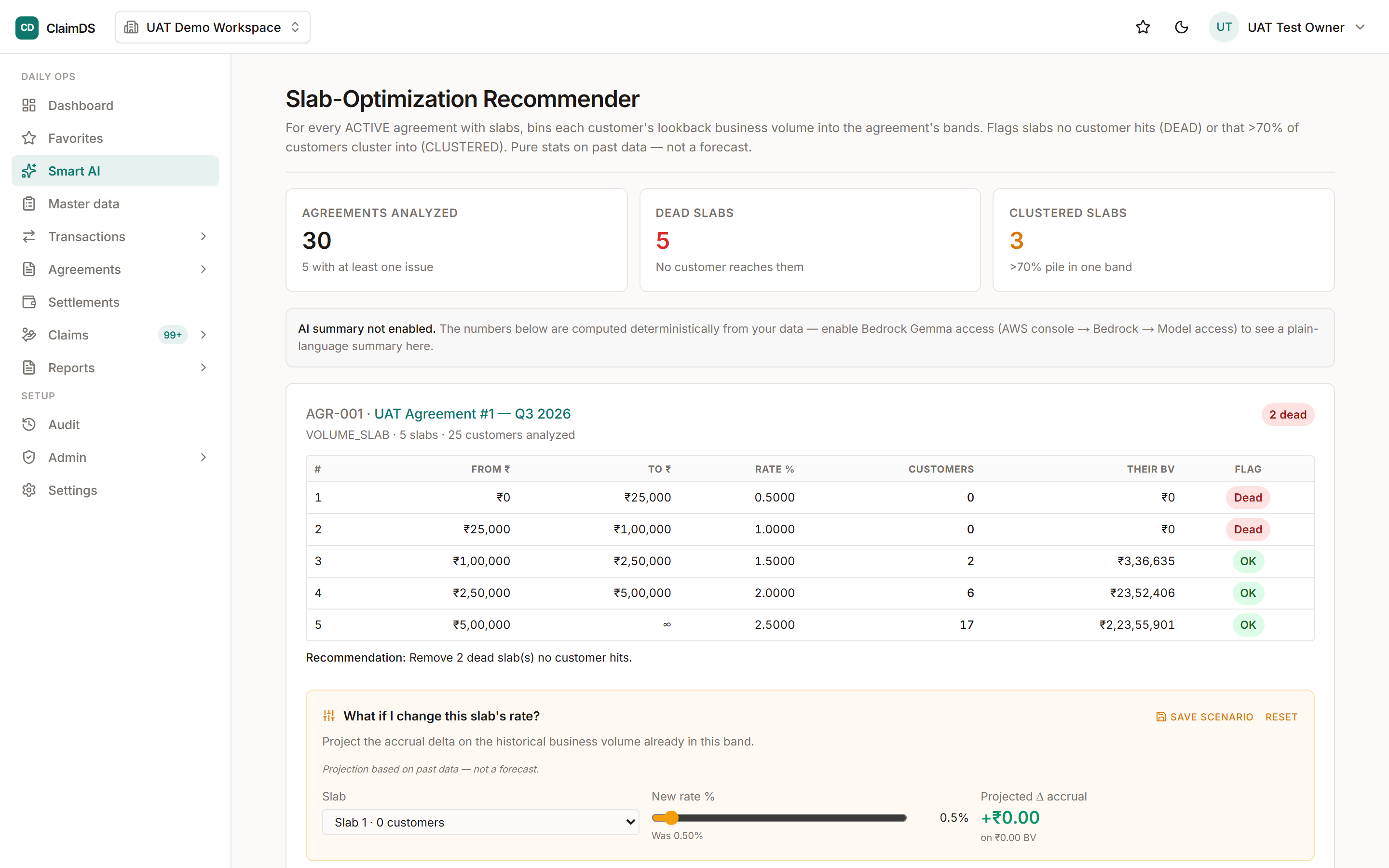The height and width of the screenshot is (868, 1389).
Task: Click the Dashboard grid icon
Action: click(29, 105)
